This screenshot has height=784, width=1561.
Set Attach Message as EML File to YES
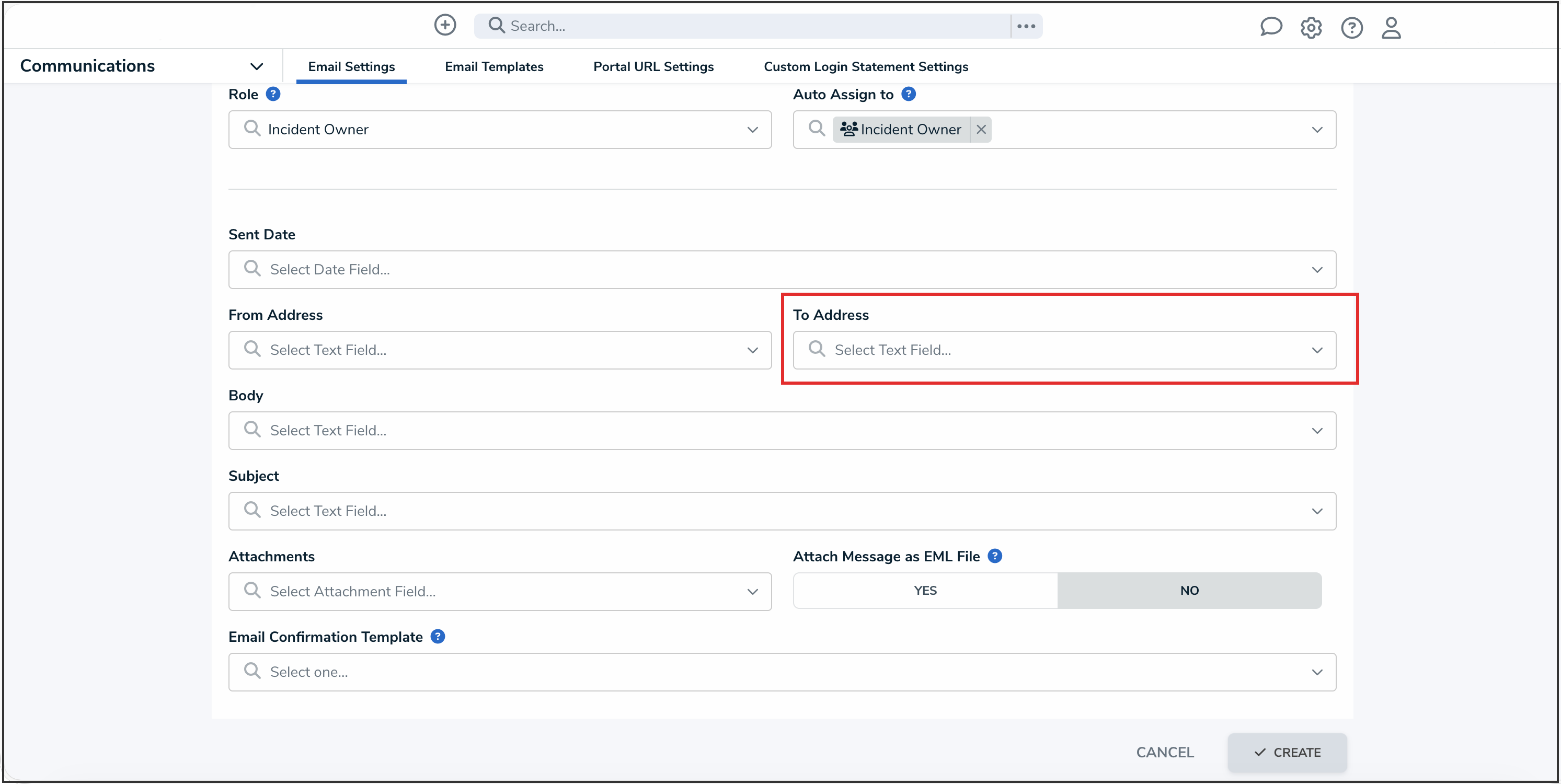[925, 590]
